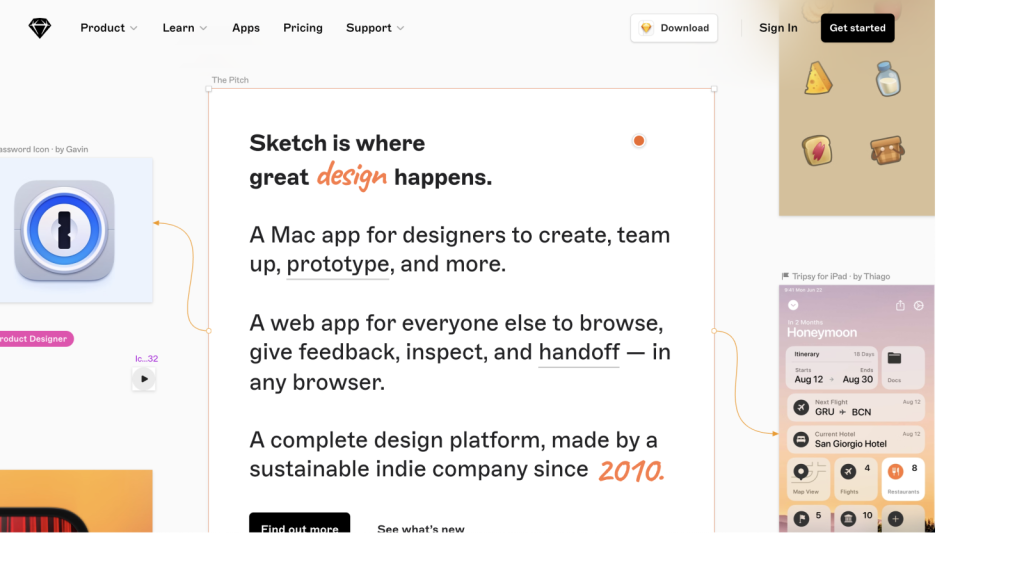Screen dimensions: 1024x576
Task: Click the Find out more button
Action: tap(299, 523)
